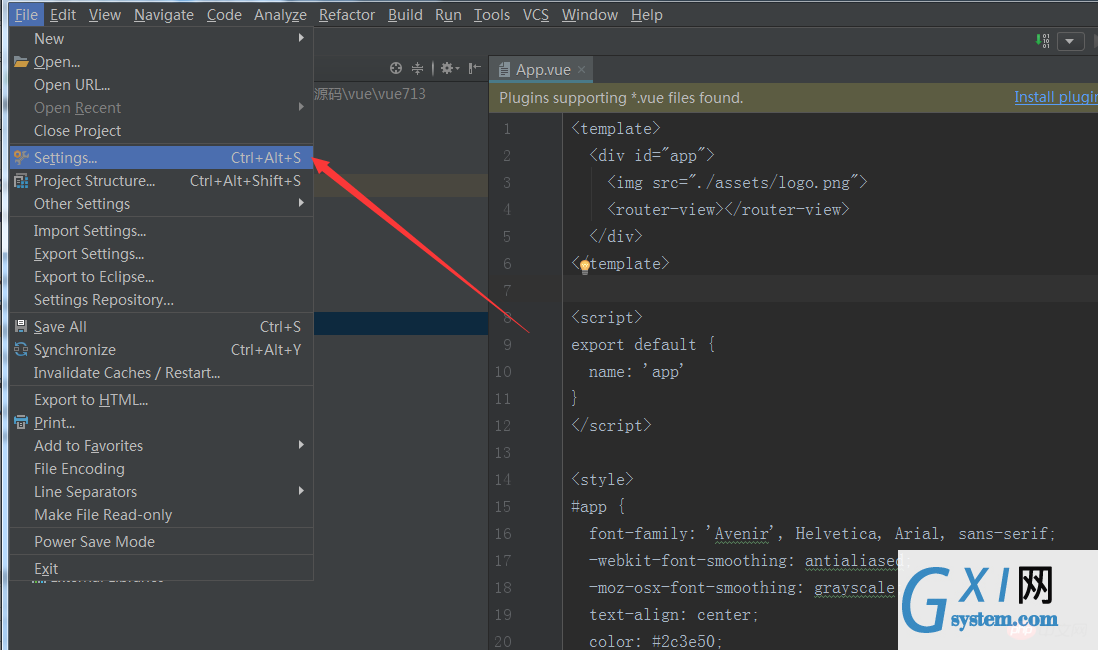Open Settings Repository...
The width and height of the screenshot is (1098, 650).
click(162, 300)
